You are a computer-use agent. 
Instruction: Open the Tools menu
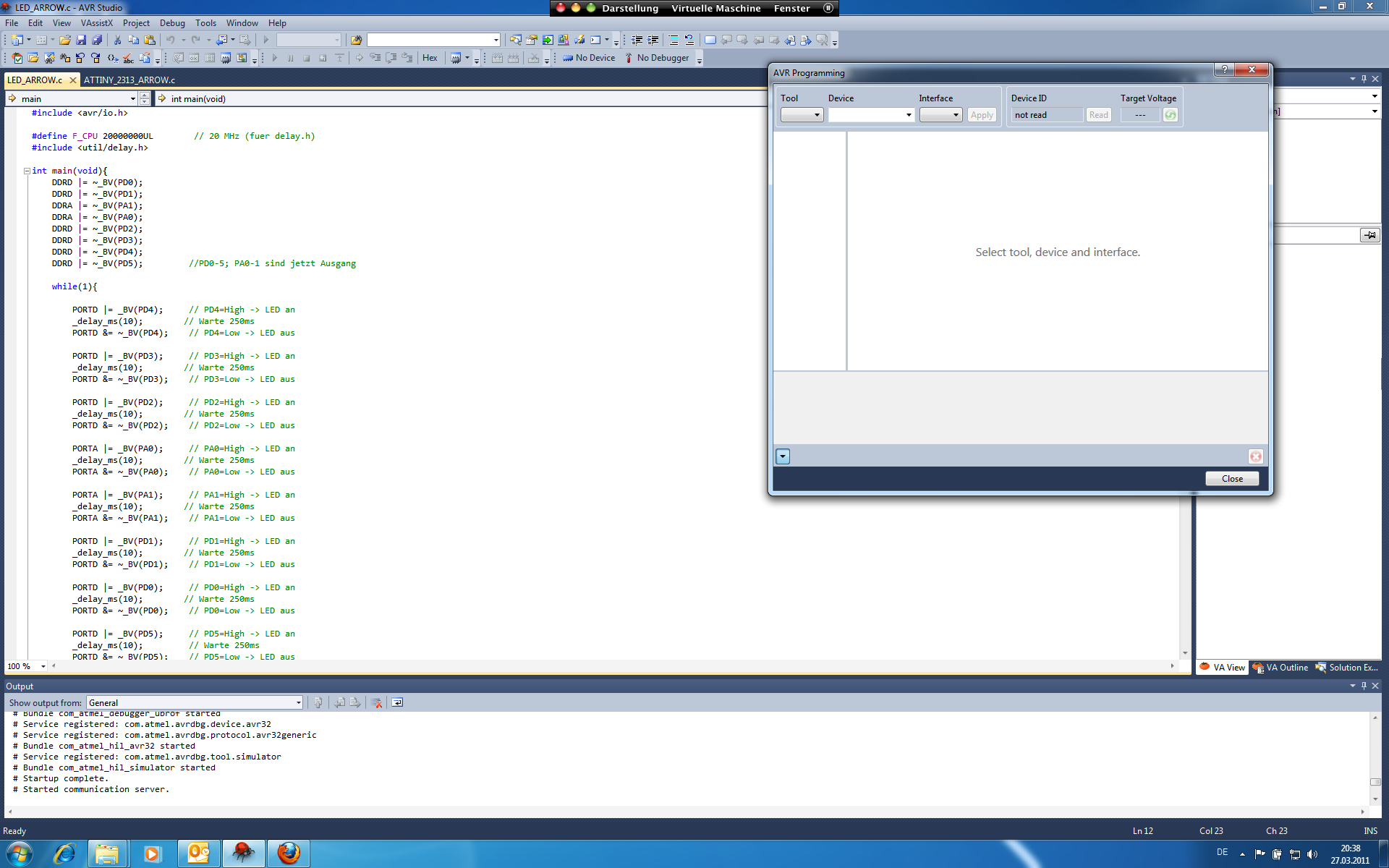[205, 23]
